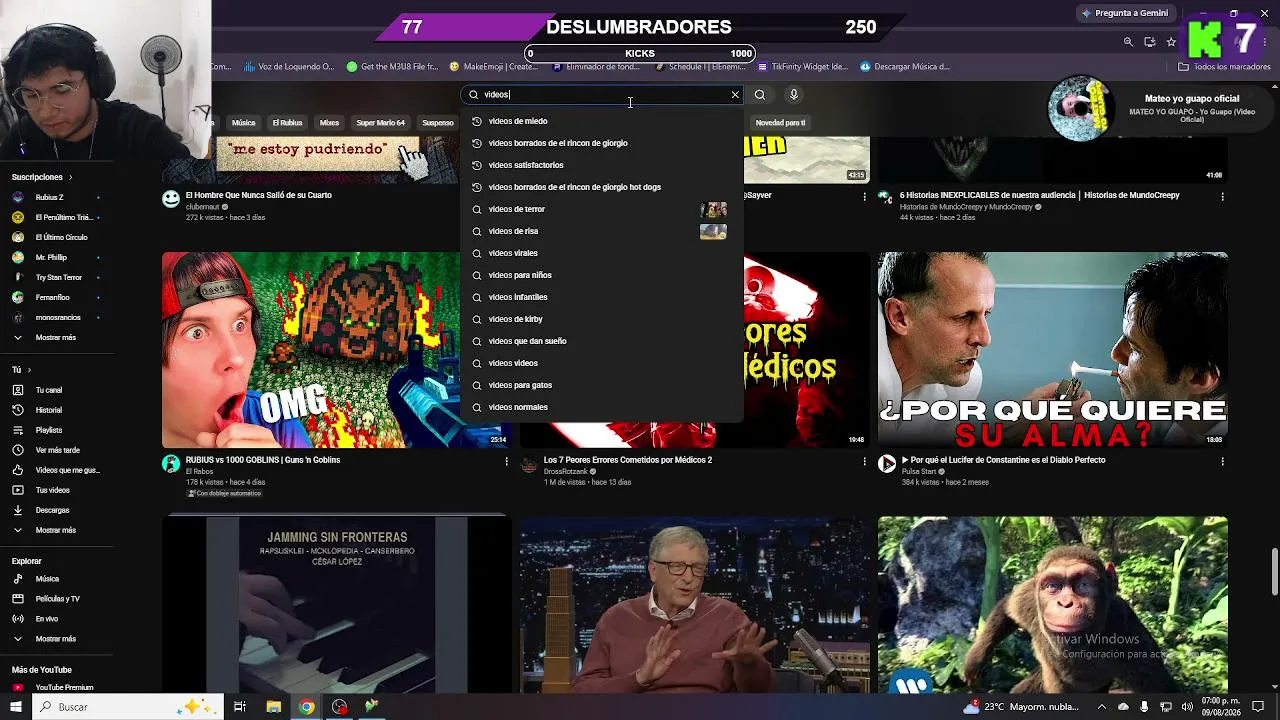Open Rubius Z subscription channel
The width and height of the screenshot is (1280, 720).
click(49, 197)
